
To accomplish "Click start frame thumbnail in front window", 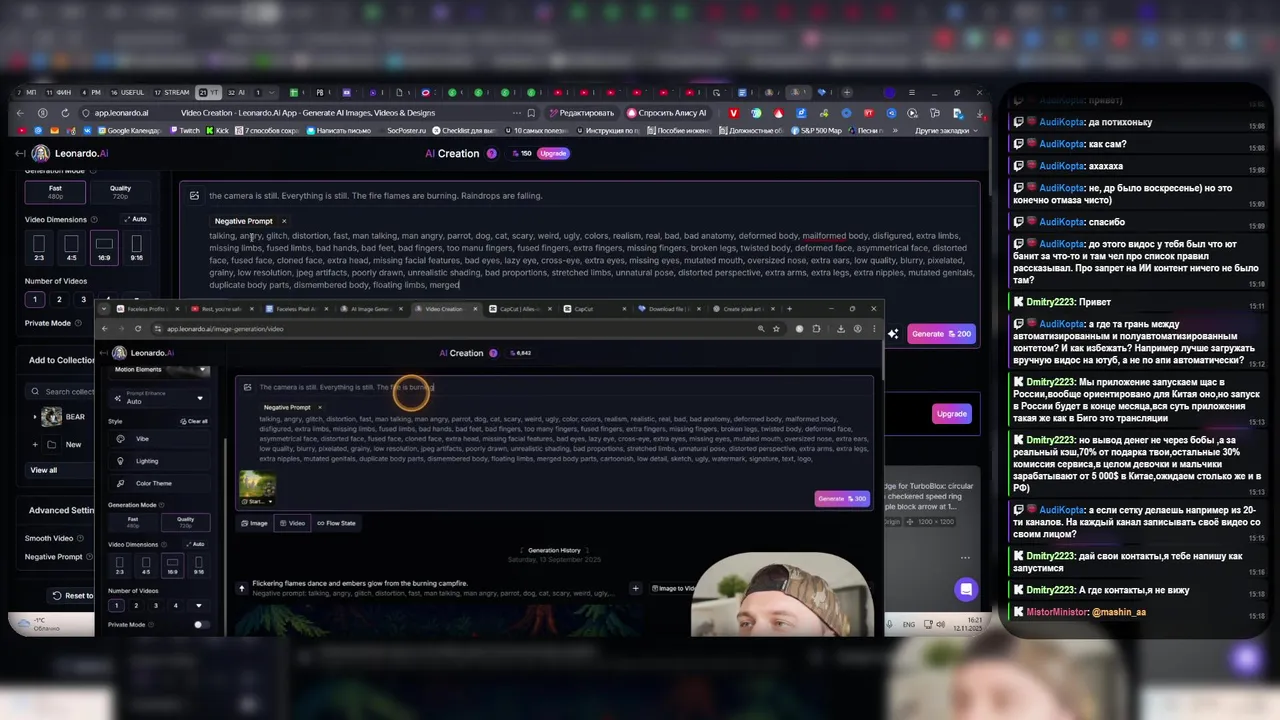I will [x=257, y=485].
